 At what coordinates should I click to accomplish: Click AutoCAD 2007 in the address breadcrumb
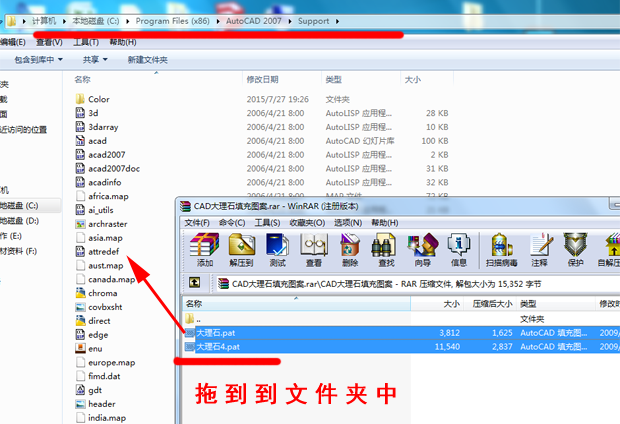point(253,21)
